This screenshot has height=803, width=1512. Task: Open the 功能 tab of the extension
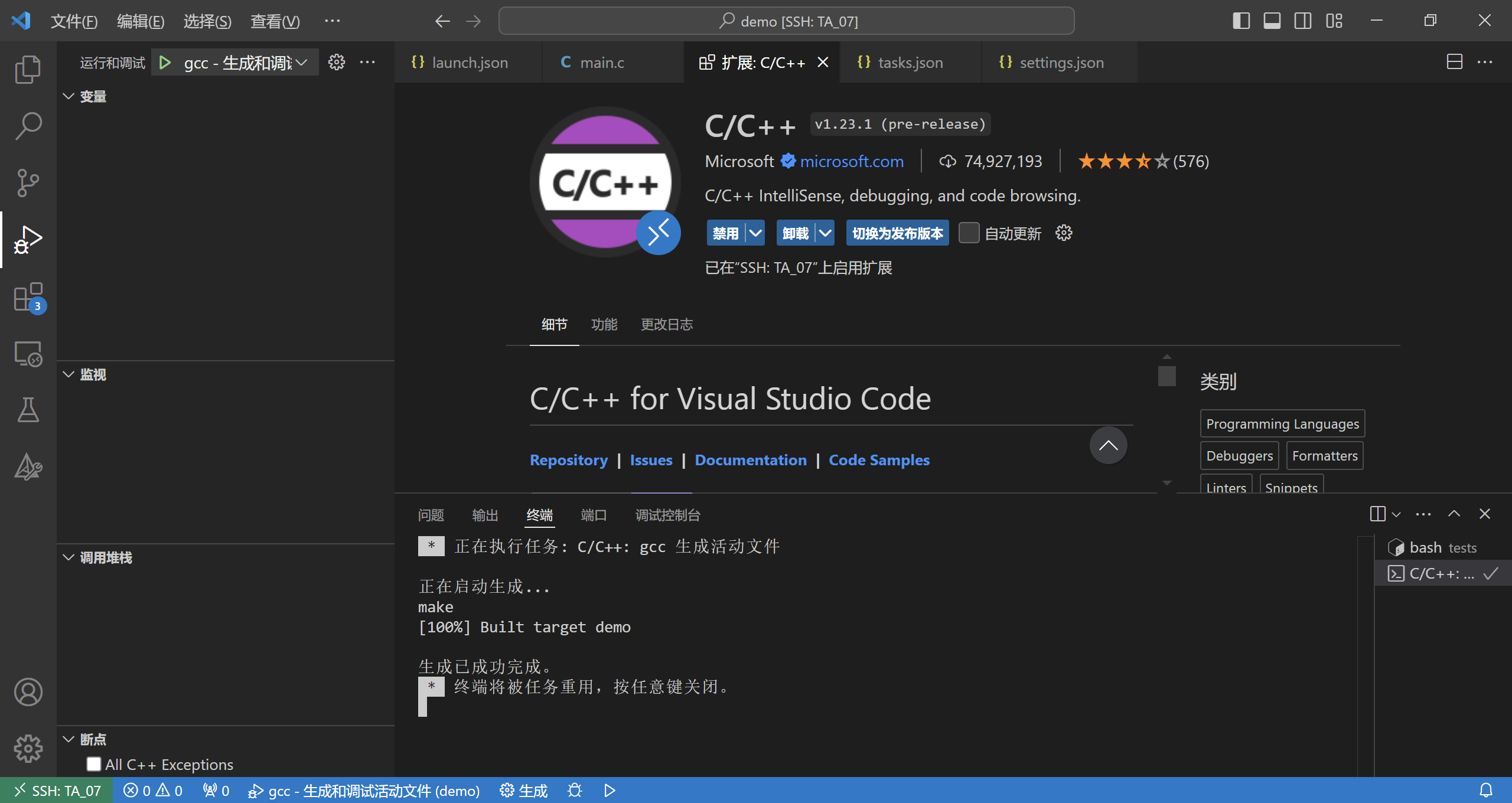click(x=604, y=324)
